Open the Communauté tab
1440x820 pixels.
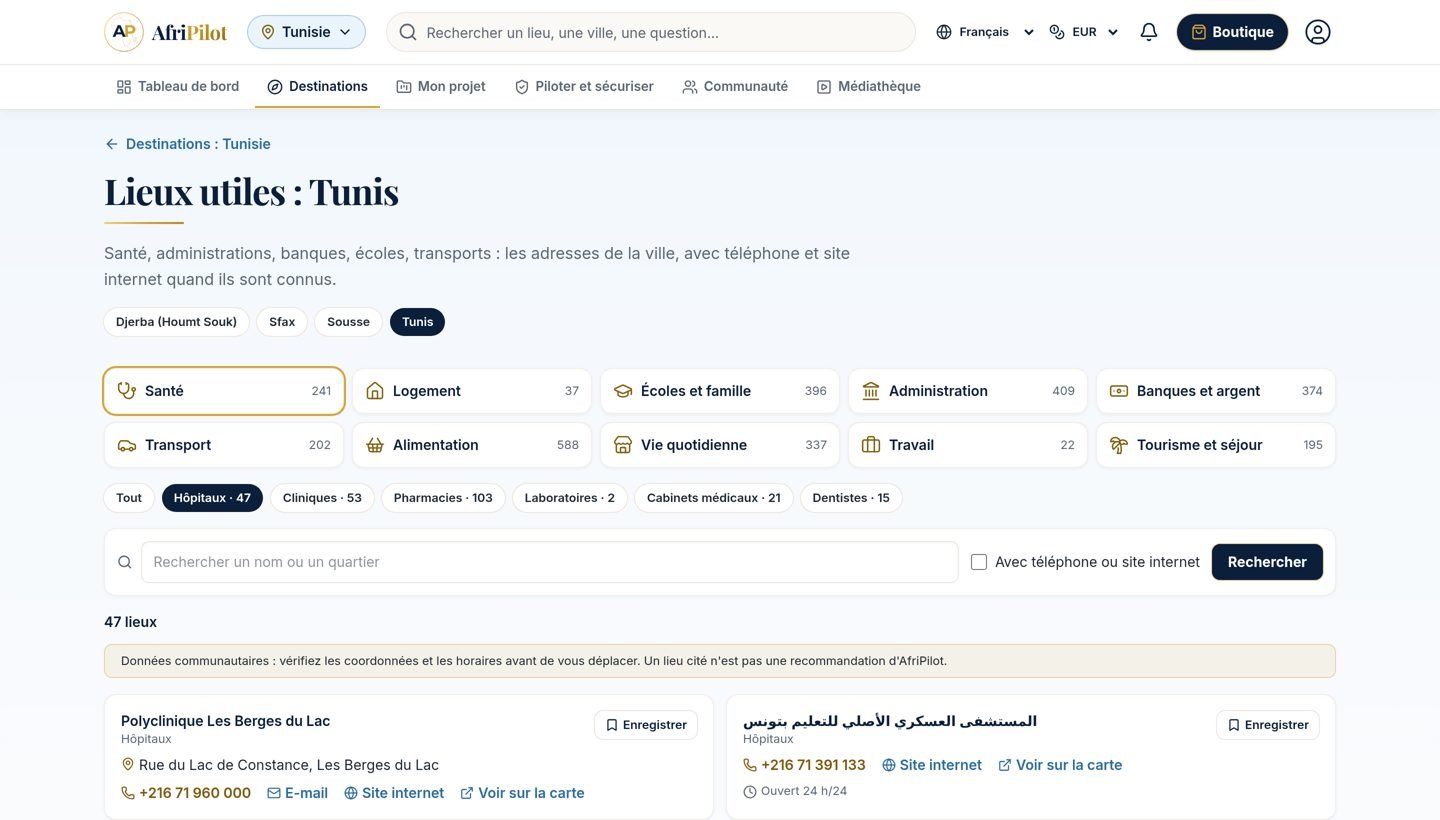pyautogui.click(x=735, y=87)
